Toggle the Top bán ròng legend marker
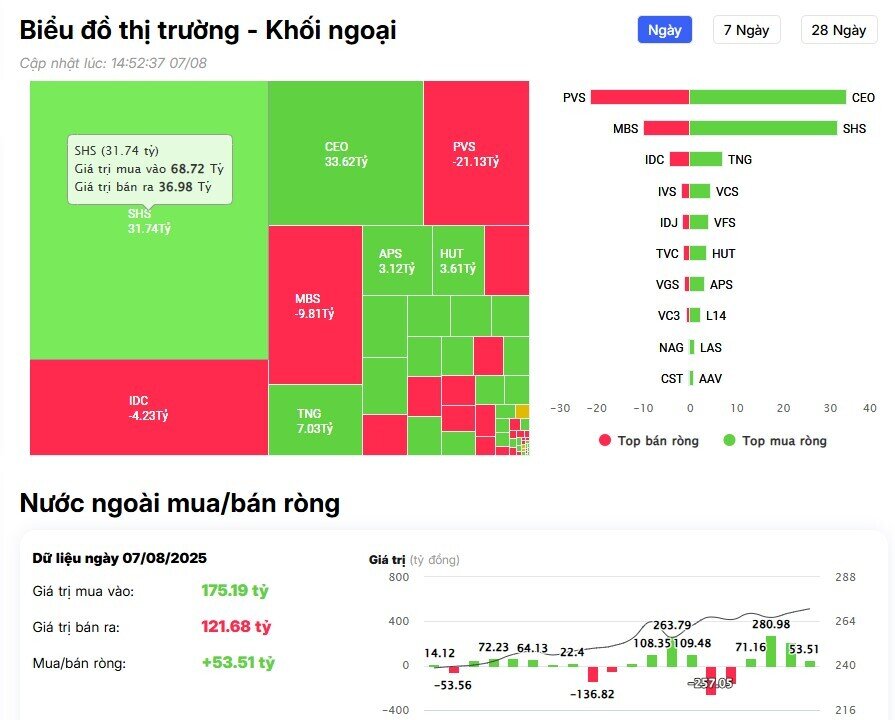Screen dimensions: 895x720 click(x=604, y=441)
